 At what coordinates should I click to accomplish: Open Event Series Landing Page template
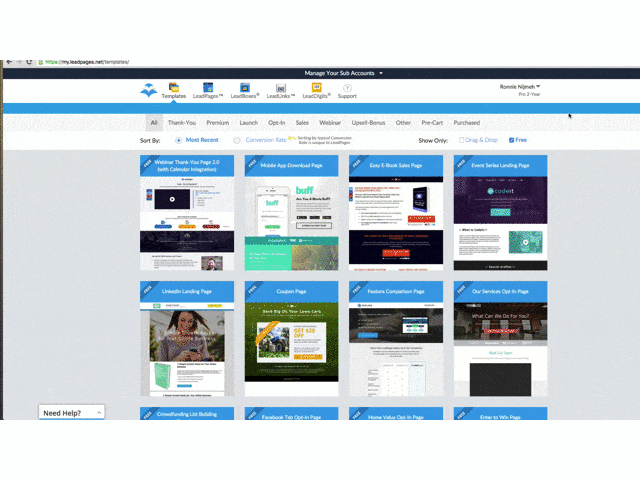(500, 213)
